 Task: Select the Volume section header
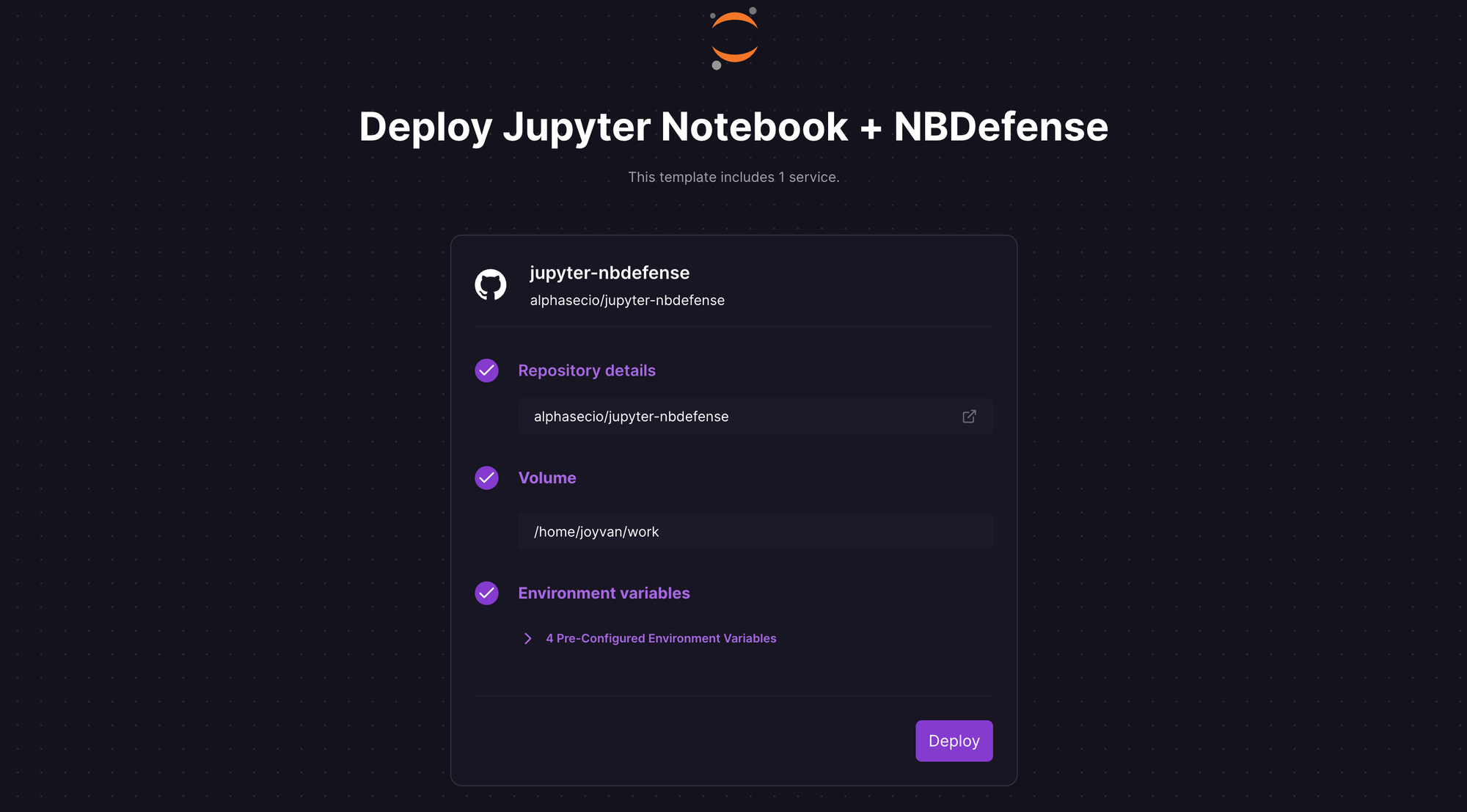point(547,478)
